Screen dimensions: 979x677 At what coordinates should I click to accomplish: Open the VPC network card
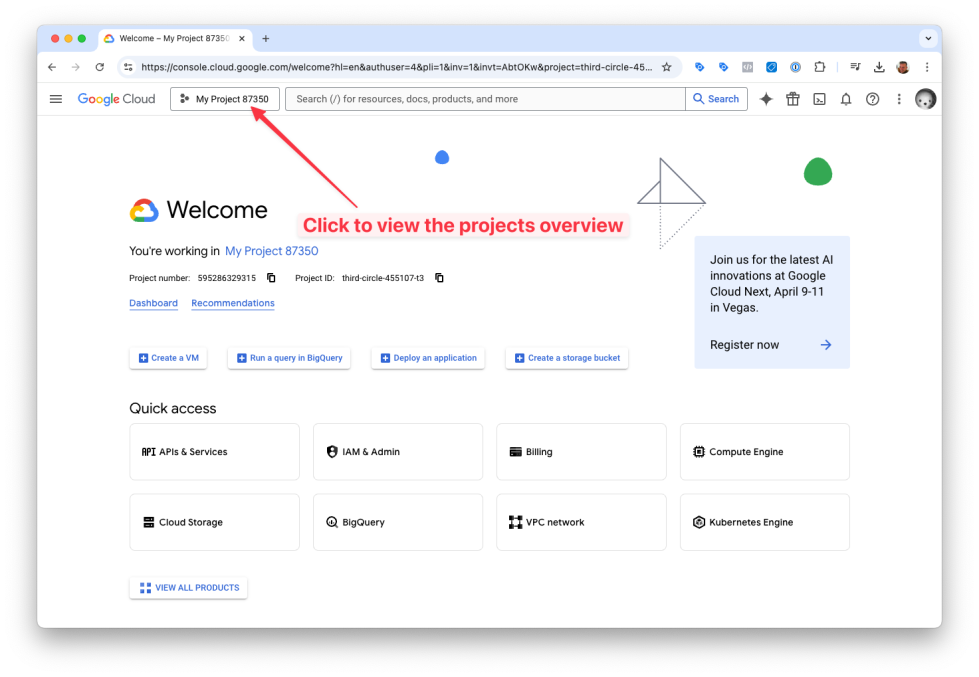(581, 522)
